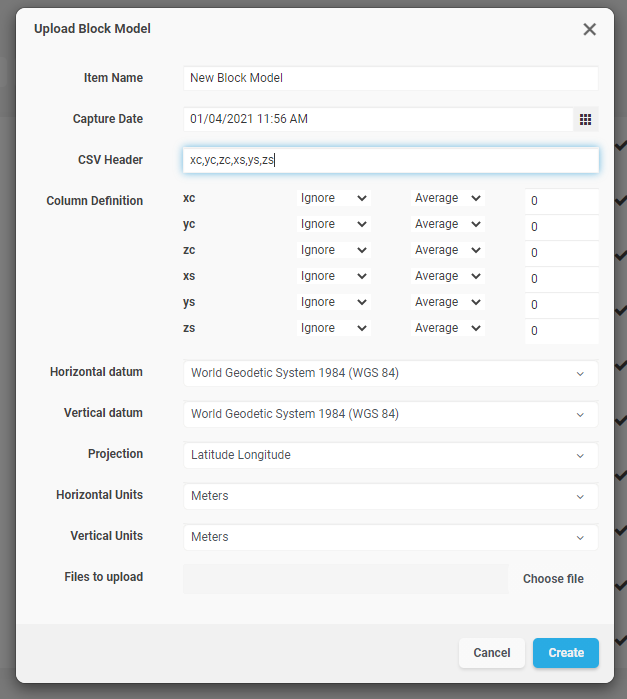Open the Capture Date calendar picker icon
The image size is (627, 699).
pyautogui.click(x=586, y=119)
